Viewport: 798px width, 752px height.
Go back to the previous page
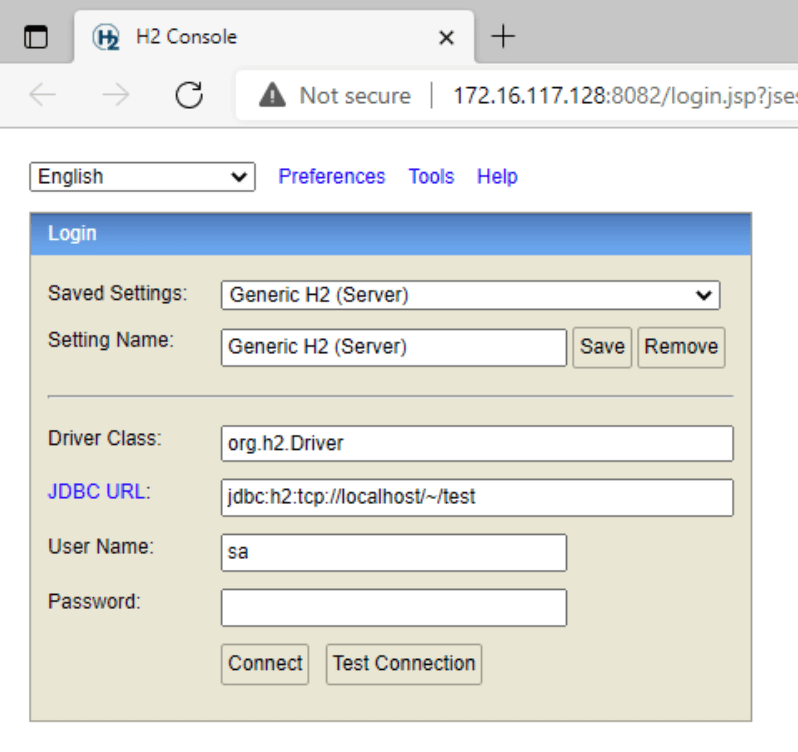tap(43, 95)
